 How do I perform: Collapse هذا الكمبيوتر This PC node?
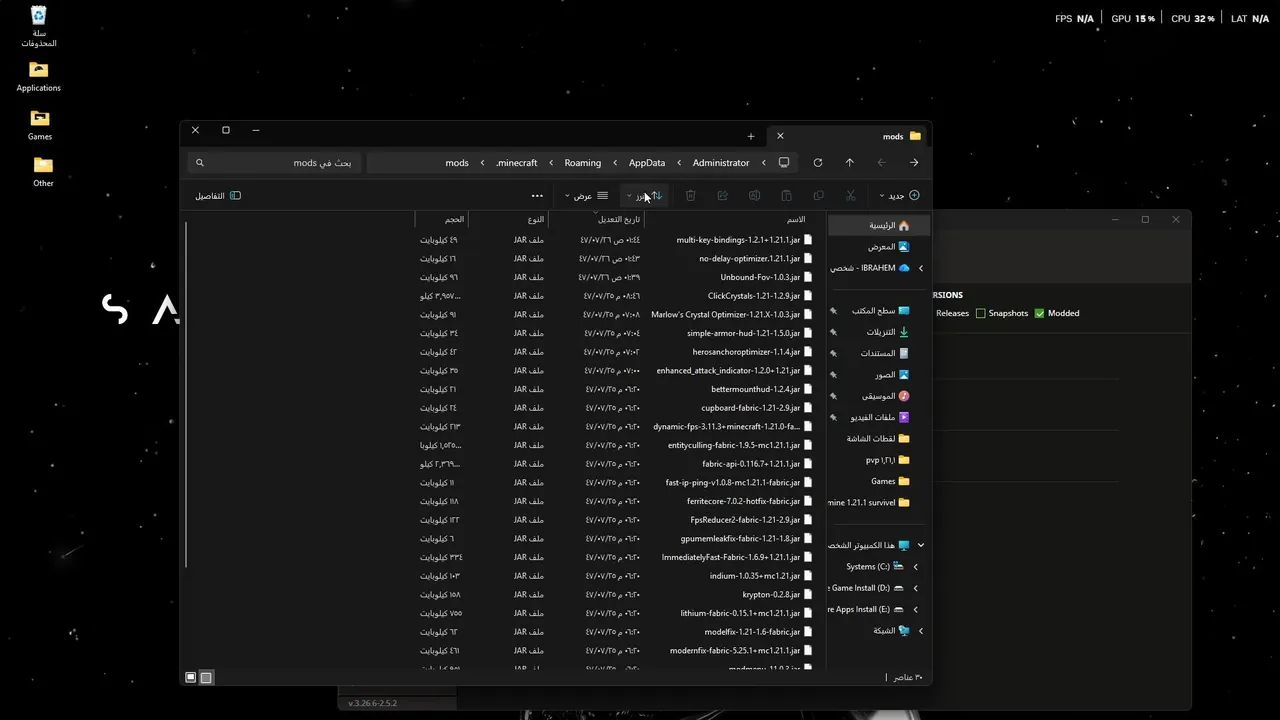point(921,545)
